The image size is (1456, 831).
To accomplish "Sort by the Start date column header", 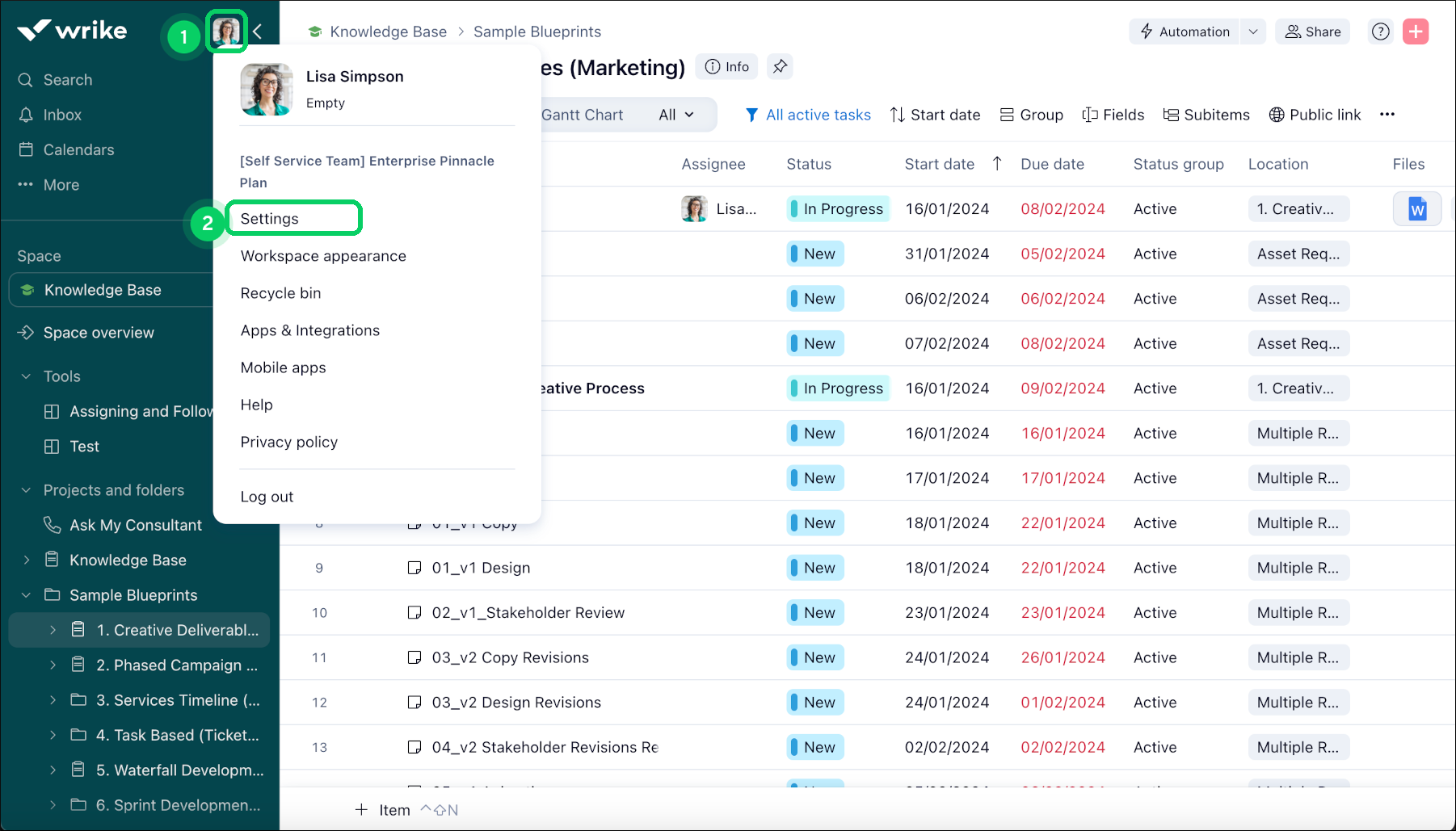I will point(940,164).
